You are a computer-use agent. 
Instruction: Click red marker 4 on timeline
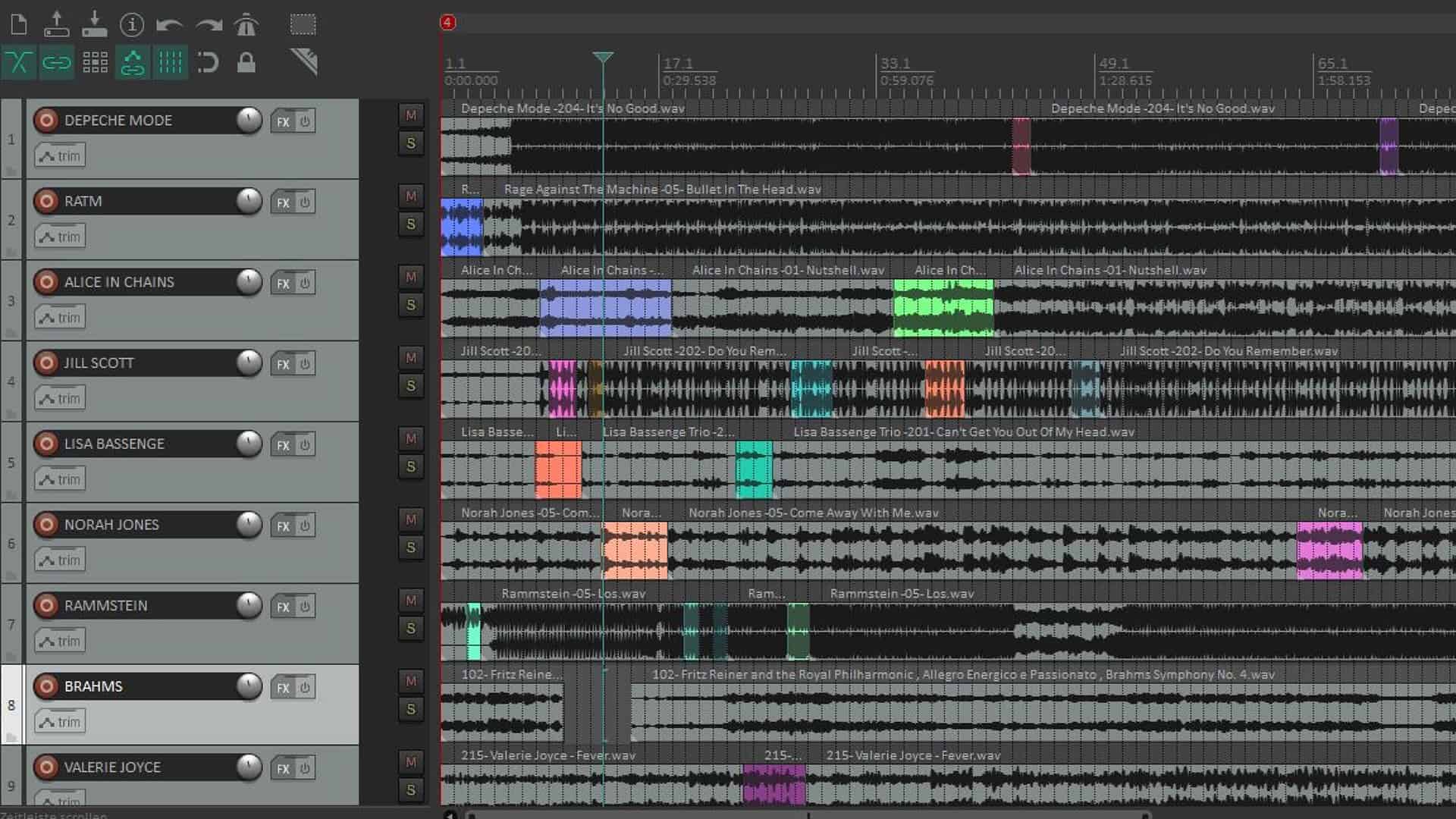click(447, 23)
